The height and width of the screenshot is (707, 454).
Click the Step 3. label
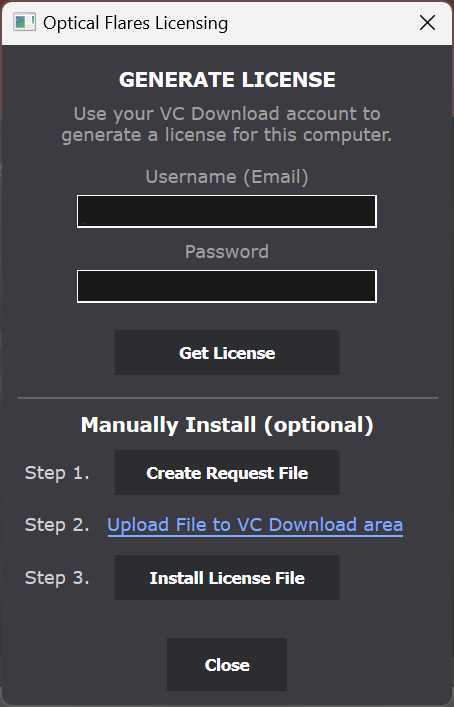click(57, 578)
